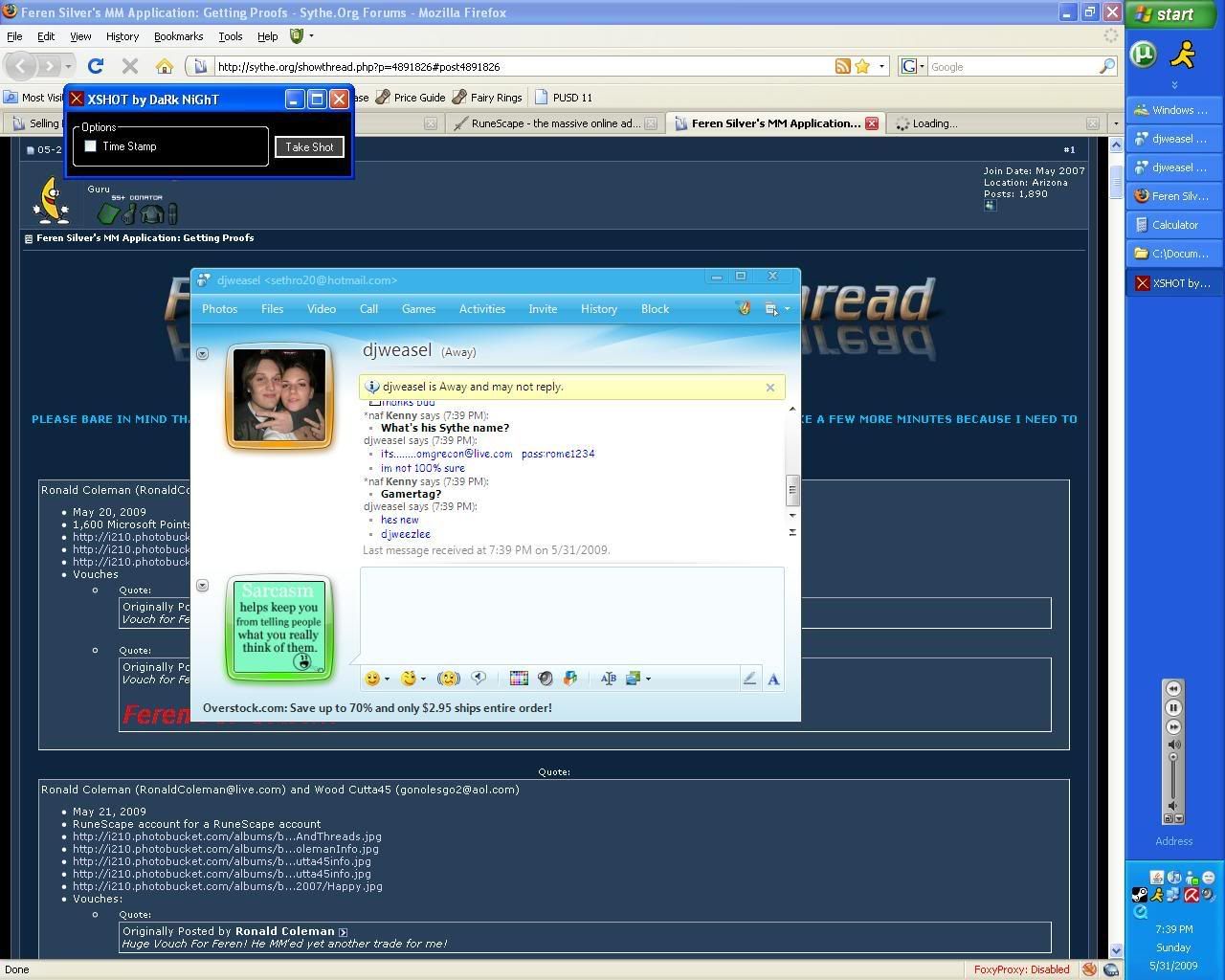Viewport: 1225px width, 980px height.
Task: Open the emoticon picker dropdown arrow
Action: (387, 679)
